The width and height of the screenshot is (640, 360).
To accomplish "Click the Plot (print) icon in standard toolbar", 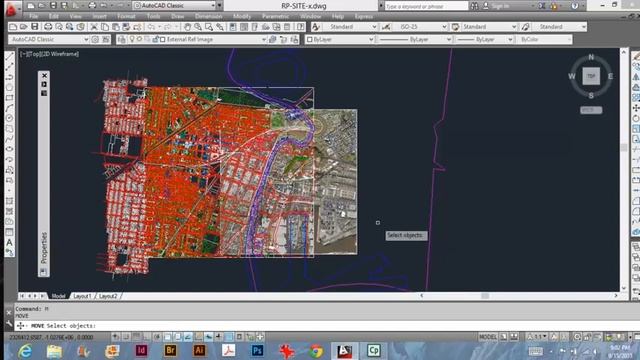I will [x=48, y=27].
